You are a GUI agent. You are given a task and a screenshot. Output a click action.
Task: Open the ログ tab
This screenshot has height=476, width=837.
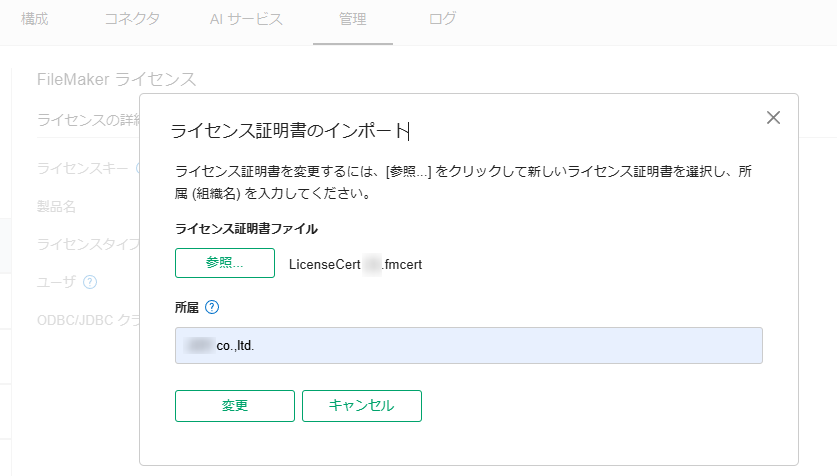click(442, 19)
